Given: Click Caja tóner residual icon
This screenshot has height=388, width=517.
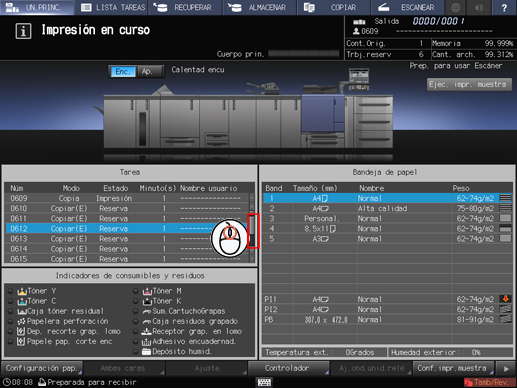Looking at the screenshot, I should 22,311.
